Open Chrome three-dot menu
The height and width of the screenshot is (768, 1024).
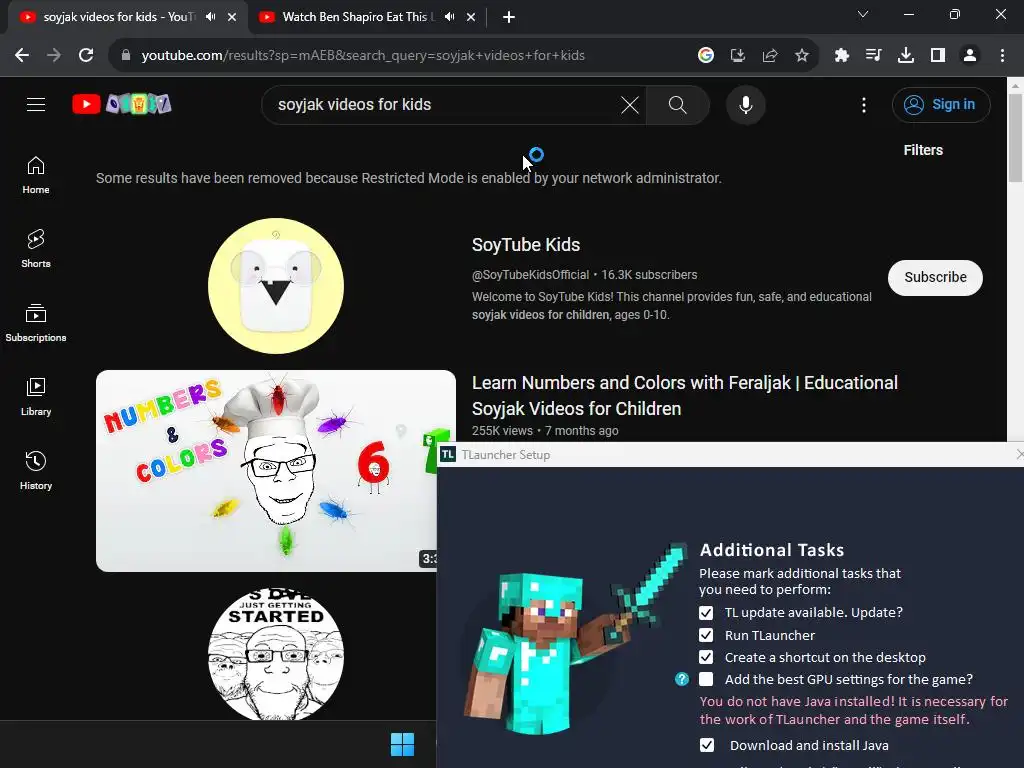click(x=1002, y=56)
